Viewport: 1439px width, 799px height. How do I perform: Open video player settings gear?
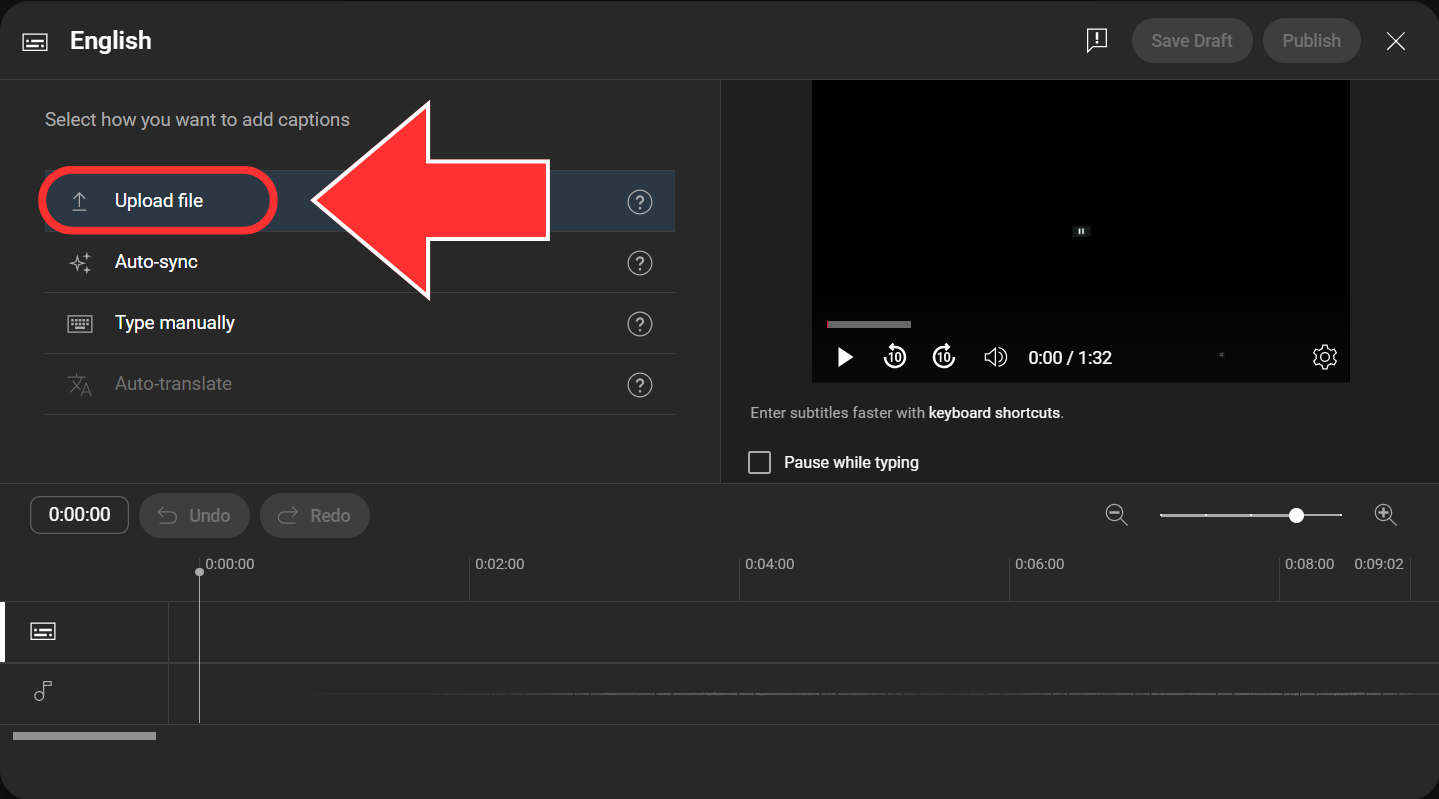[1325, 357]
